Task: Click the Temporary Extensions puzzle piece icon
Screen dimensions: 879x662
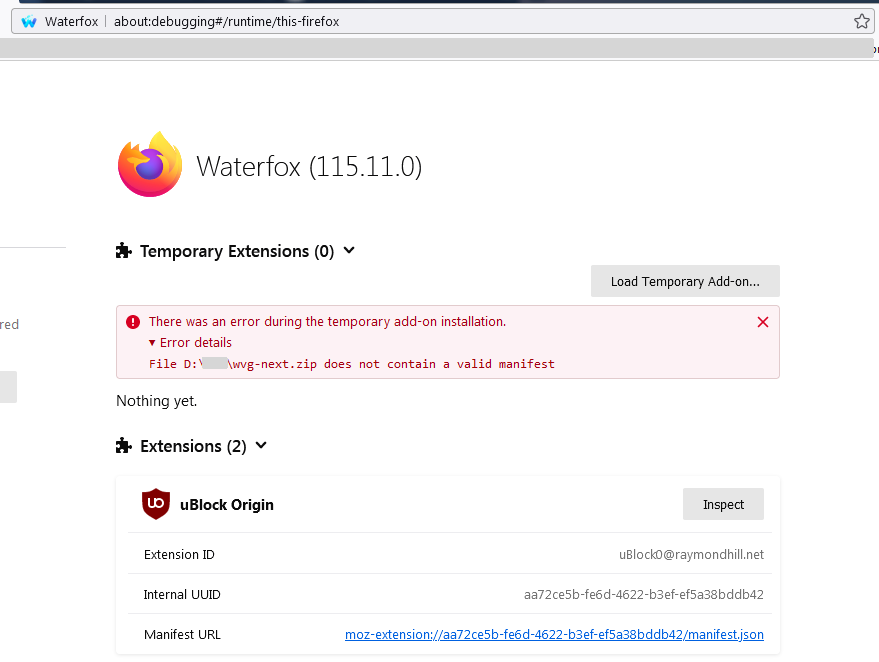Action: [124, 251]
